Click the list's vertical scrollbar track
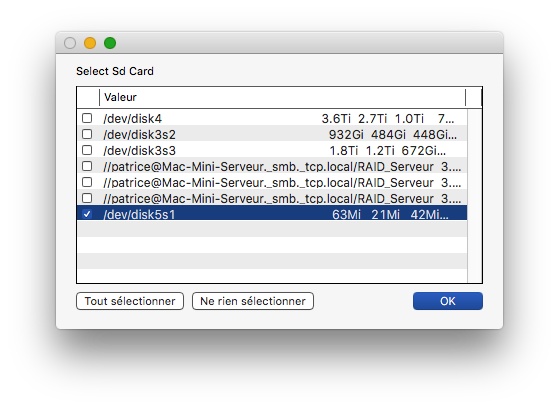 (x=475, y=195)
